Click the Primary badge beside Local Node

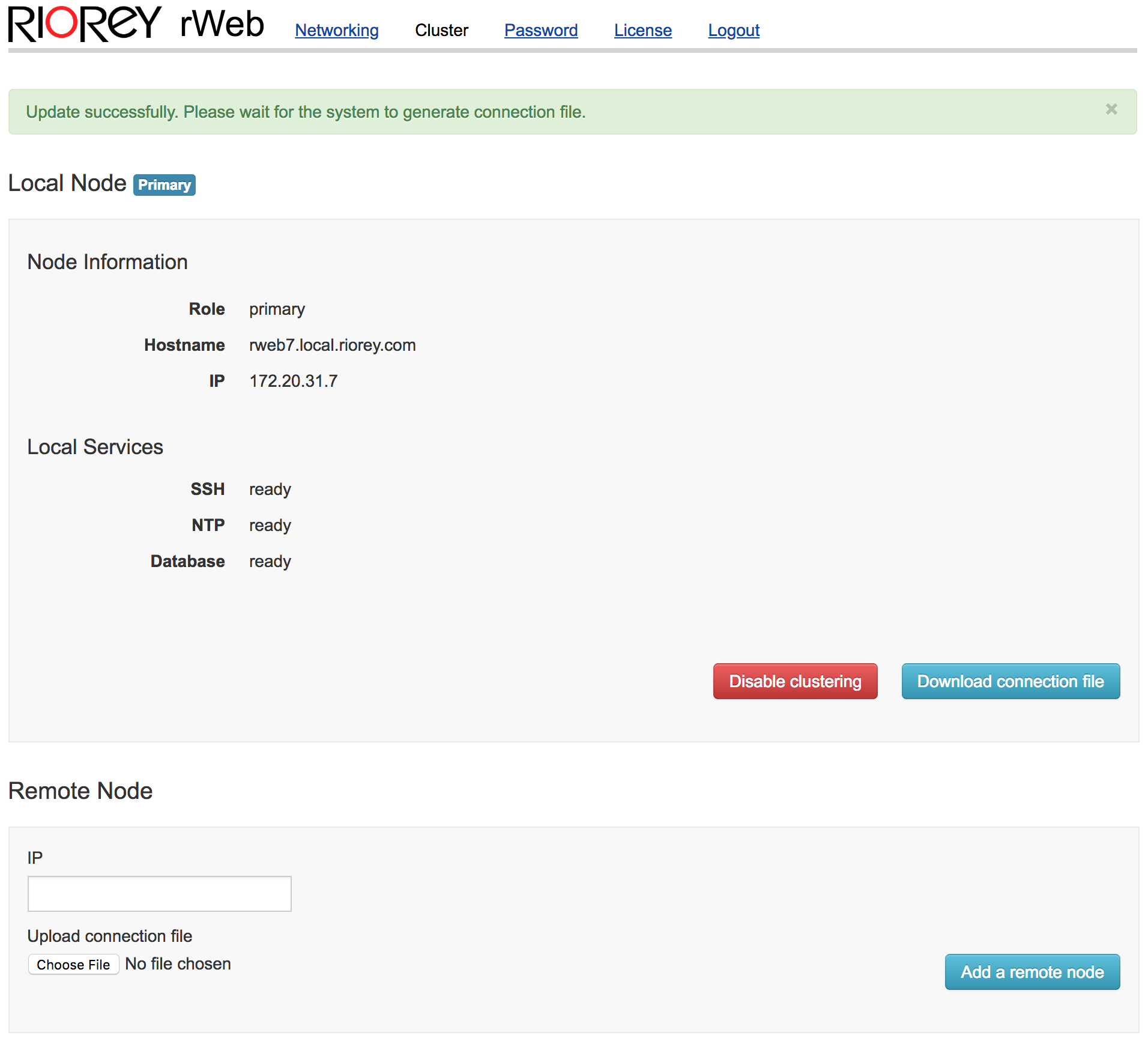[165, 185]
